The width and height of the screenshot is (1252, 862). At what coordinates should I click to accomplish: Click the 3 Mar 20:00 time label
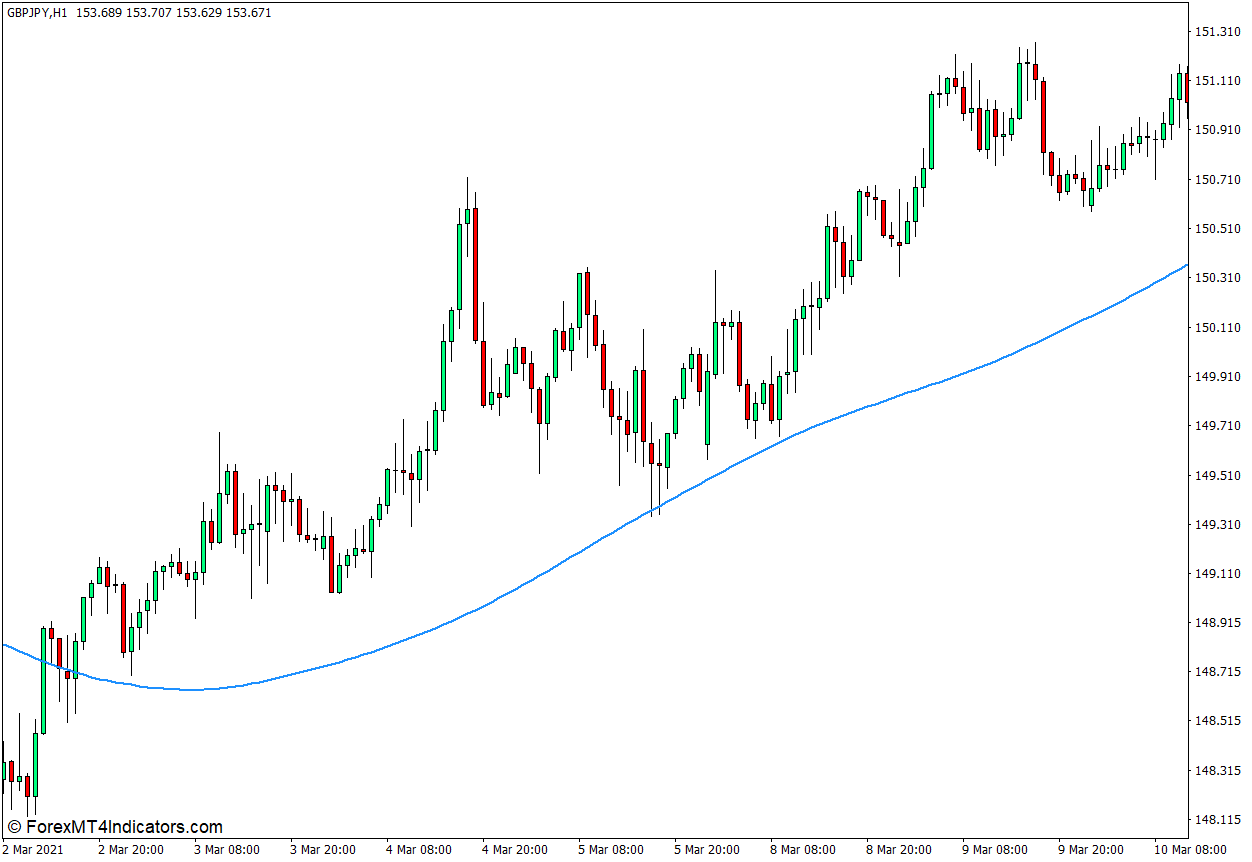point(324,850)
